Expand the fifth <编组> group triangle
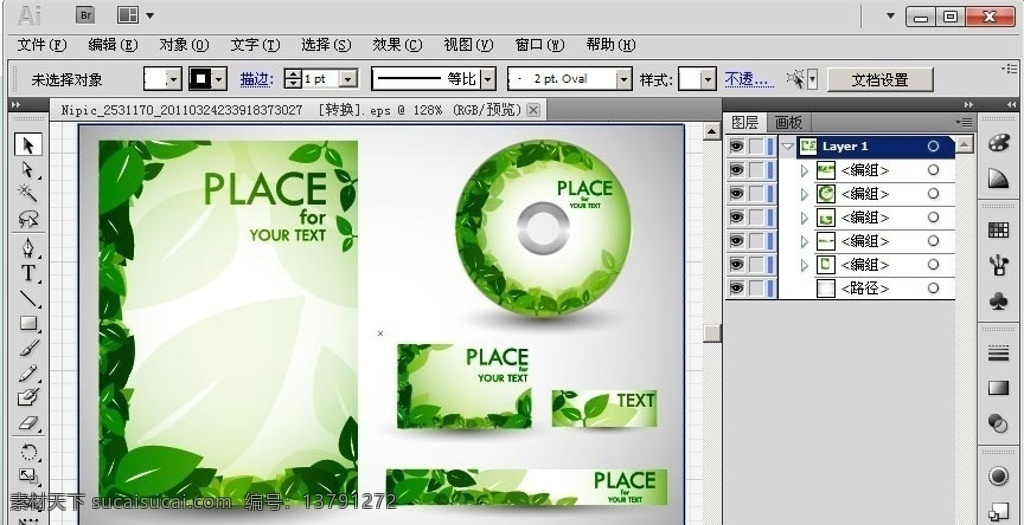 coord(805,264)
